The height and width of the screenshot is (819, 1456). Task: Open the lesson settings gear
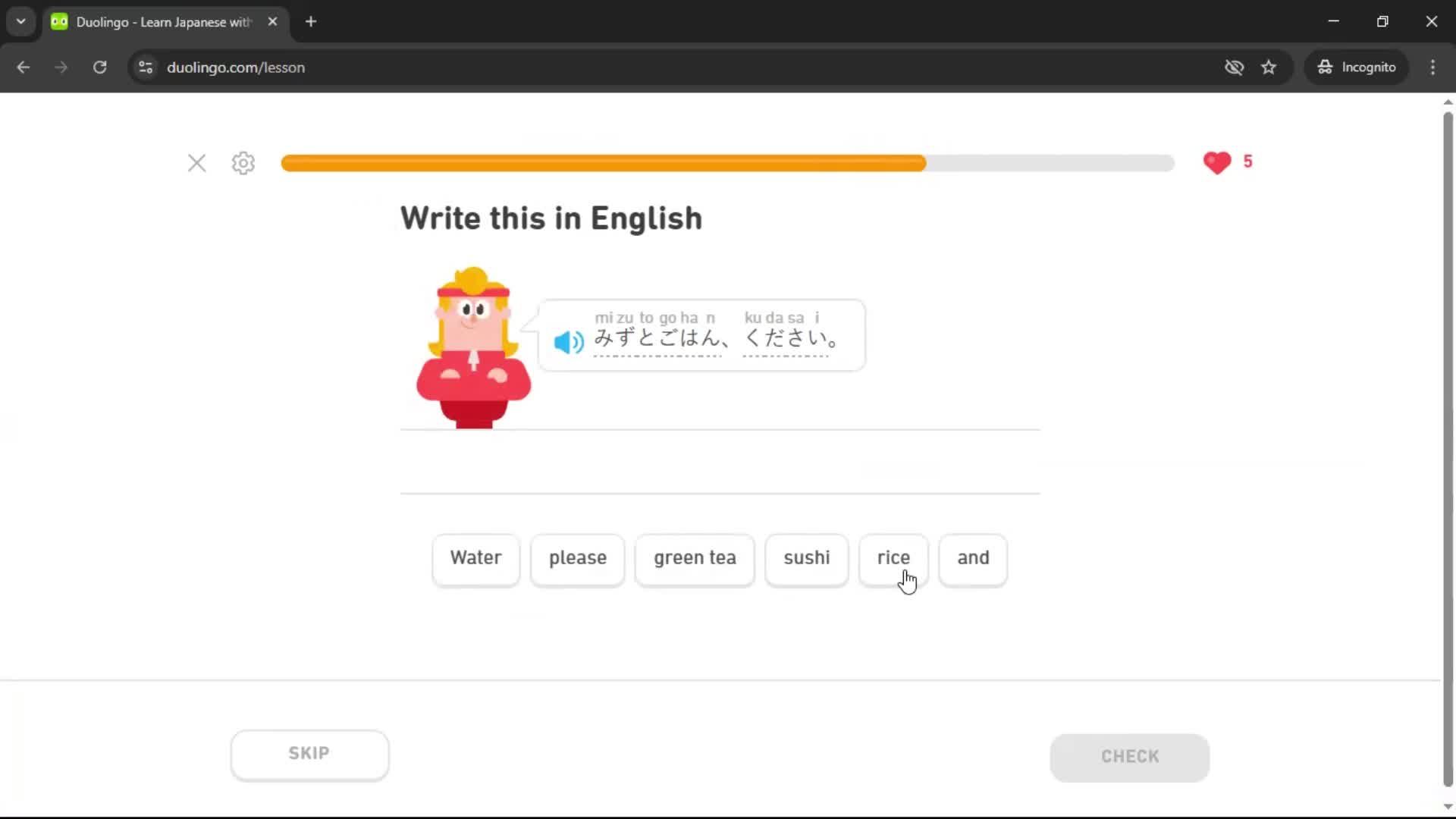coord(243,163)
